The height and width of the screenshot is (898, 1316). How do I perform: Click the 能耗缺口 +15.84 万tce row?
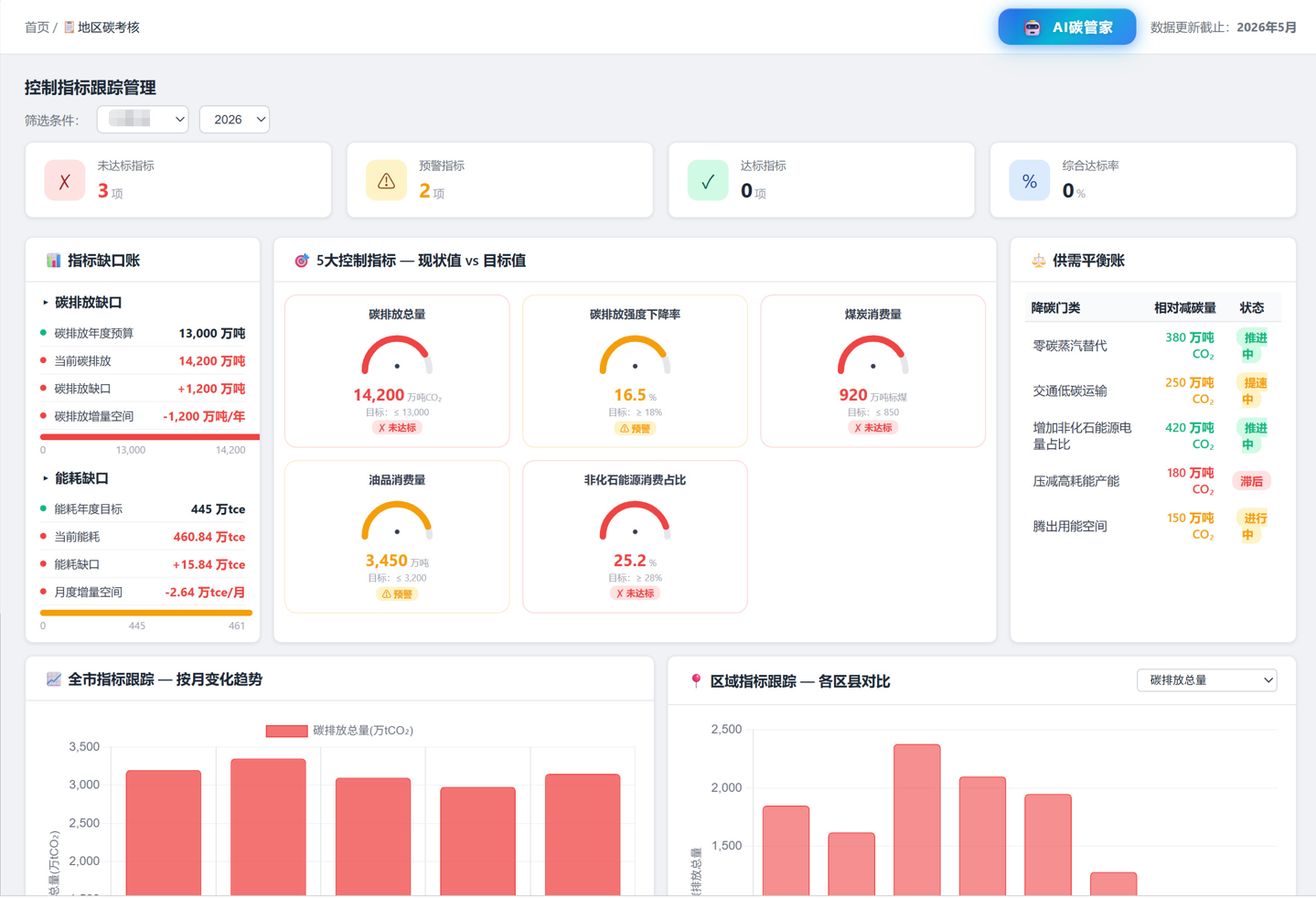144,564
